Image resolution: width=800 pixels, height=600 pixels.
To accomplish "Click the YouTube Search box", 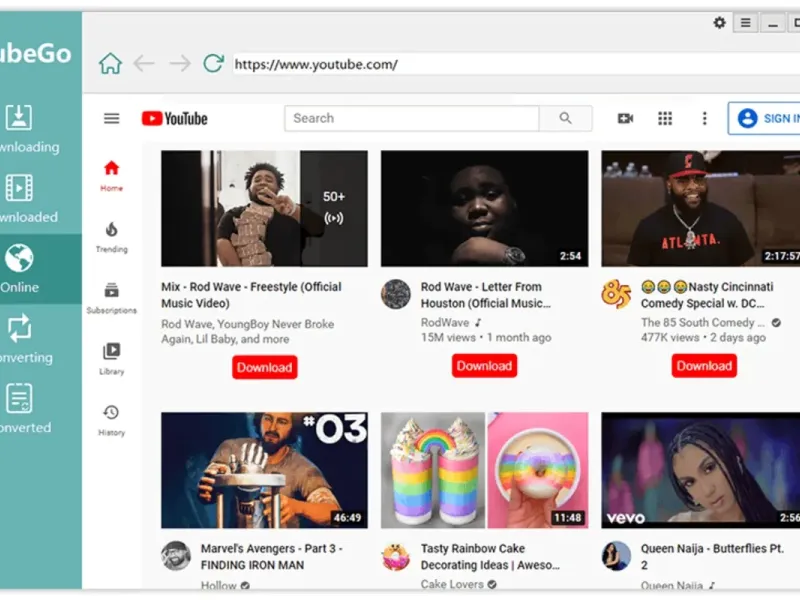I will [412, 118].
